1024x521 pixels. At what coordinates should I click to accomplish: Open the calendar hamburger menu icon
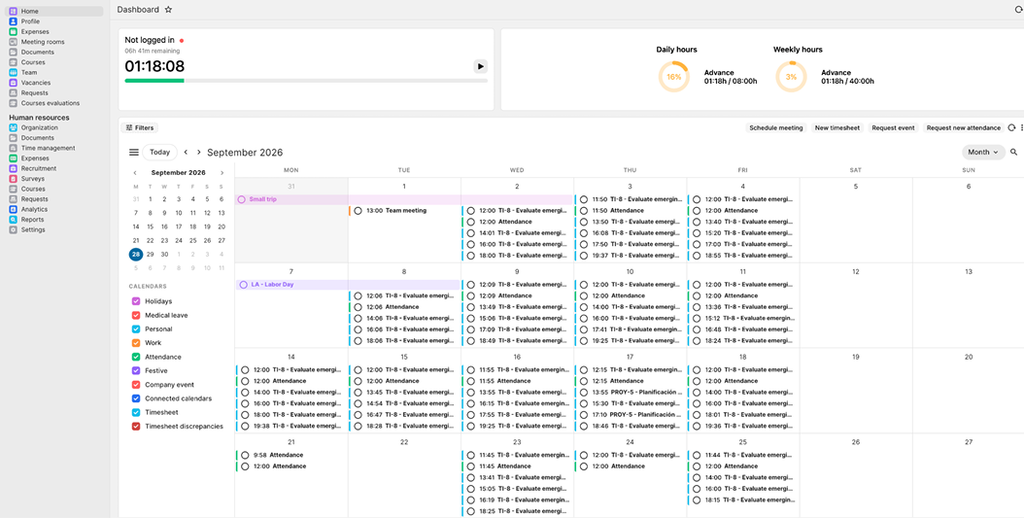pyautogui.click(x=134, y=152)
